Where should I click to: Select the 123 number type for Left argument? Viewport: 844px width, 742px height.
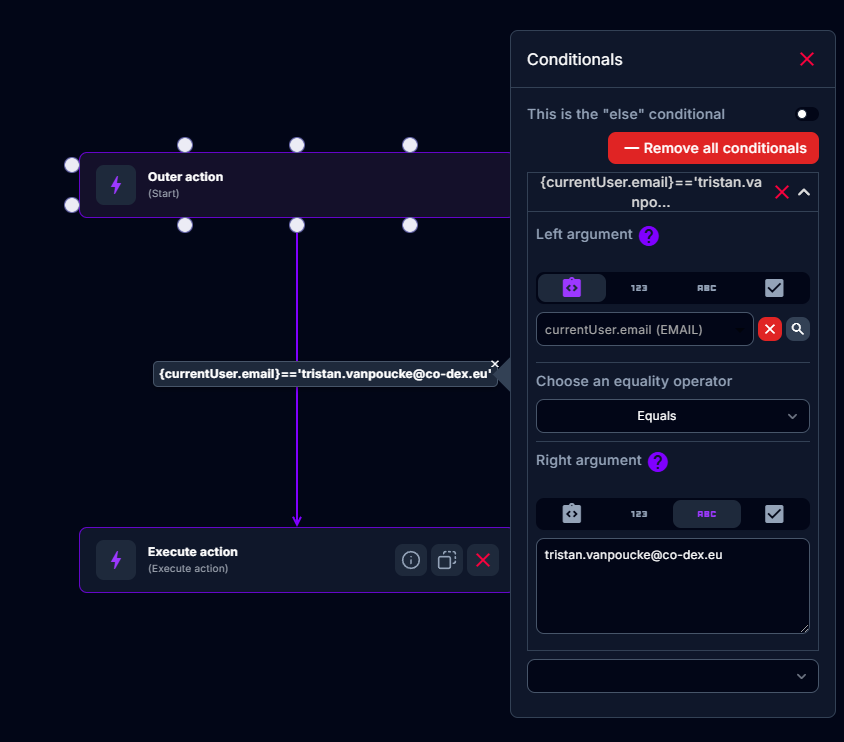(639, 288)
